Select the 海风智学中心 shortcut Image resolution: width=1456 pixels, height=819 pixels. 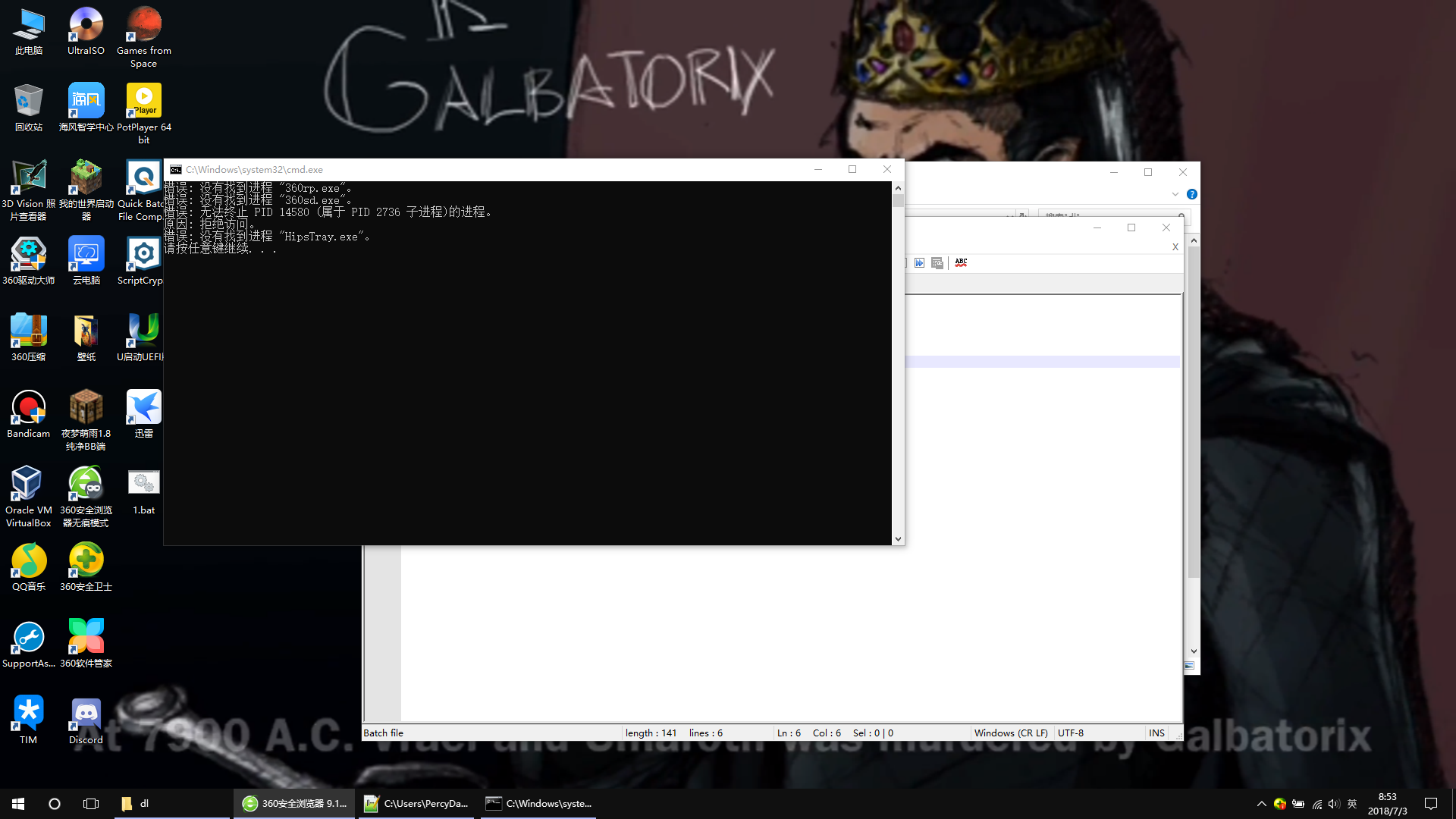tap(86, 108)
